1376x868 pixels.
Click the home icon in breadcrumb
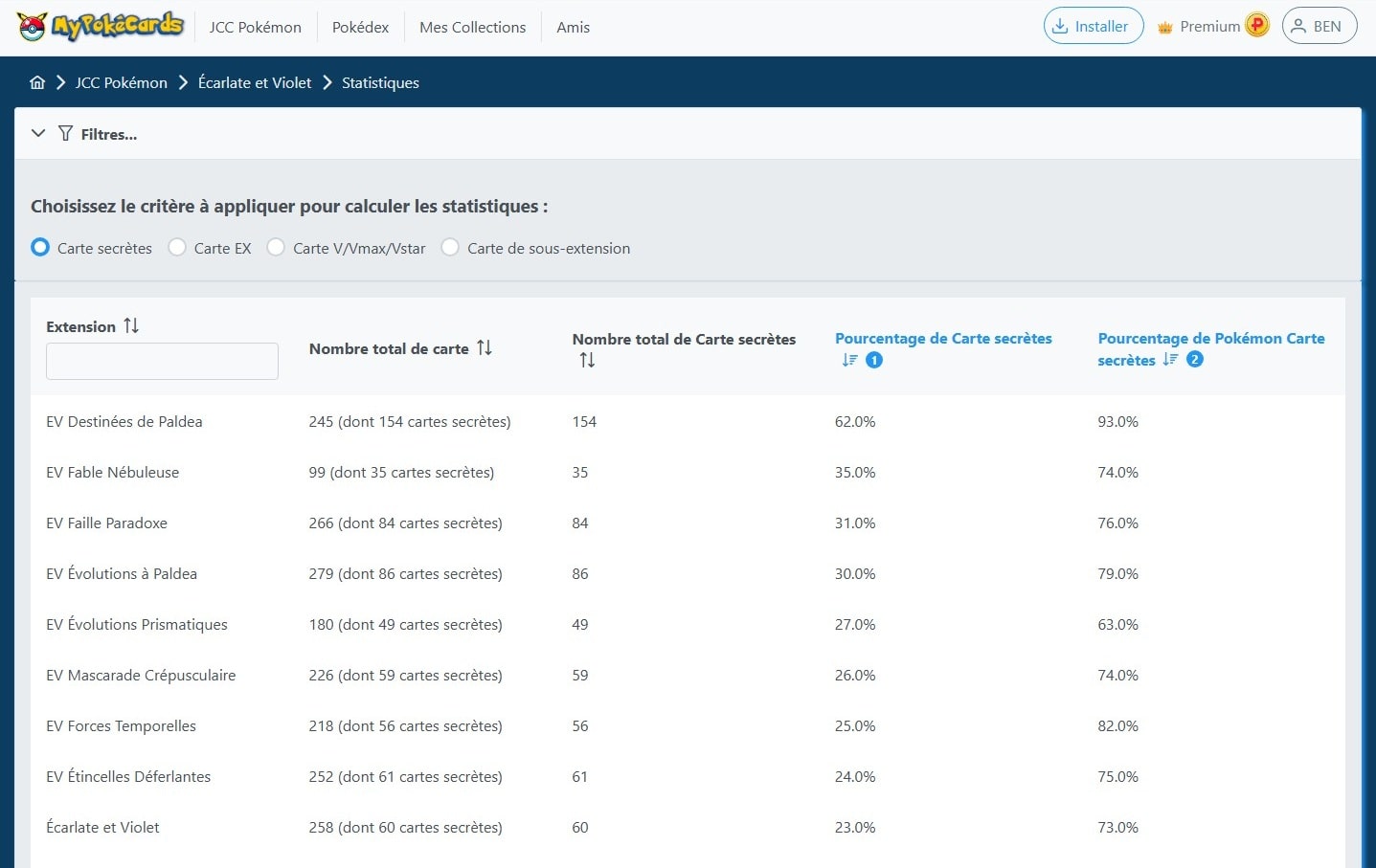point(37,82)
